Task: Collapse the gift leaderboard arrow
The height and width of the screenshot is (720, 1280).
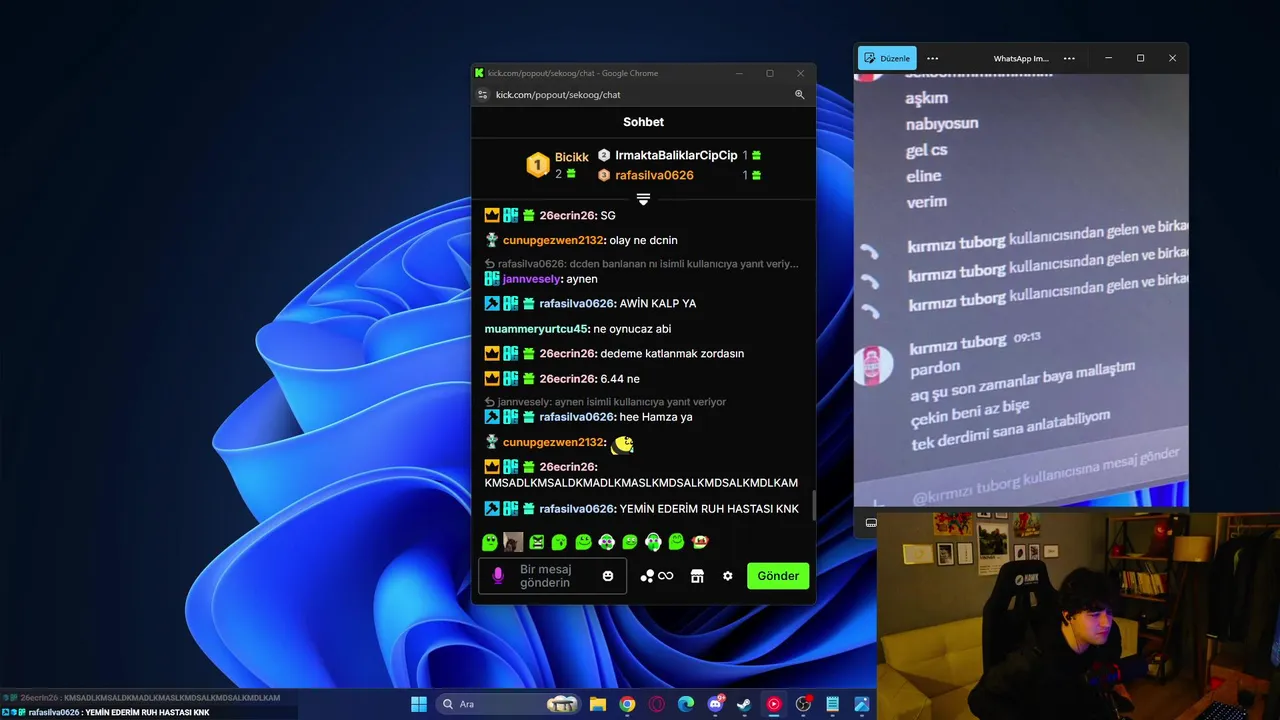Action: coord(643,200)
